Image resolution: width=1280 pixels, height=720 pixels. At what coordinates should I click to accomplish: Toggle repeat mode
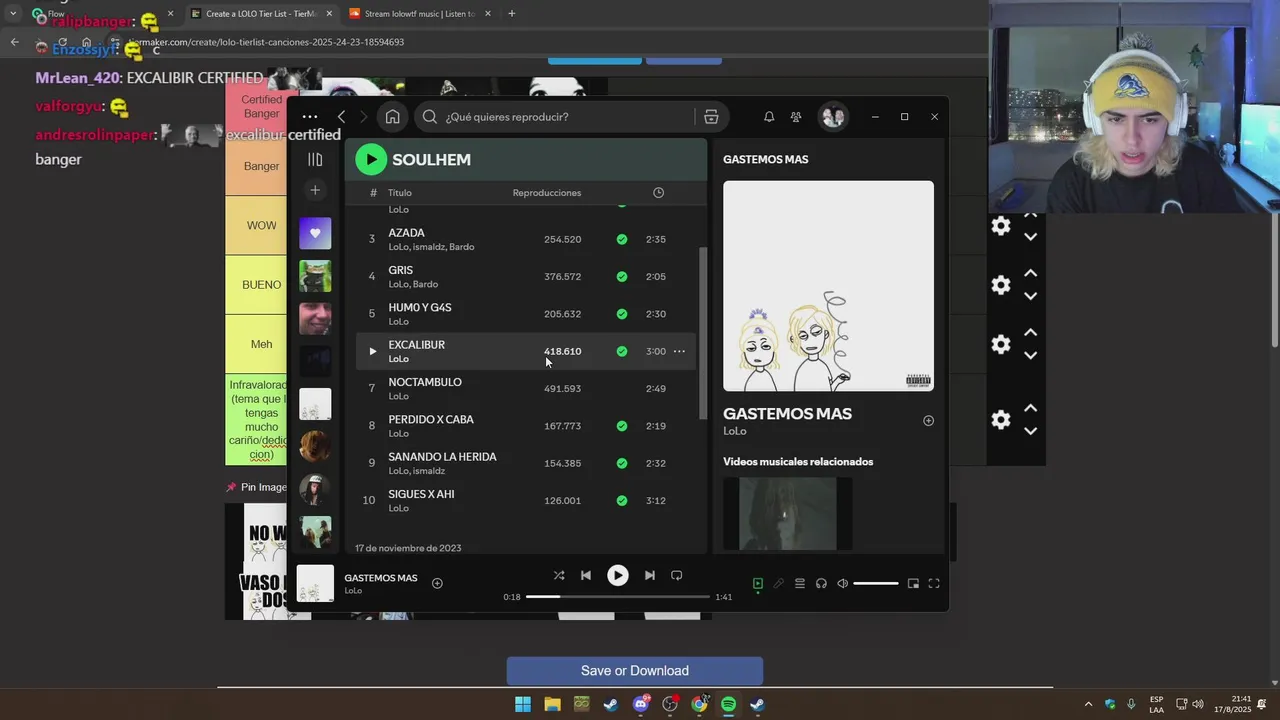tap(677, 575)
